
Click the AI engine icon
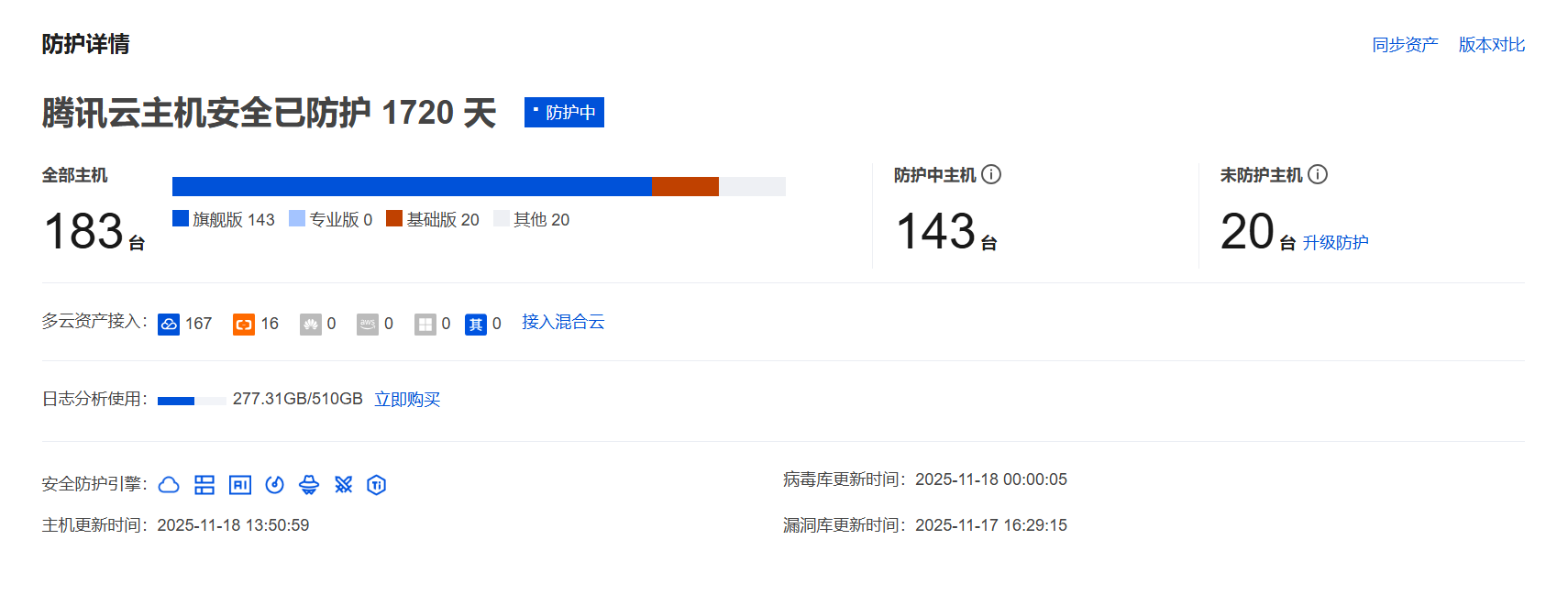[x=240, y=485]
